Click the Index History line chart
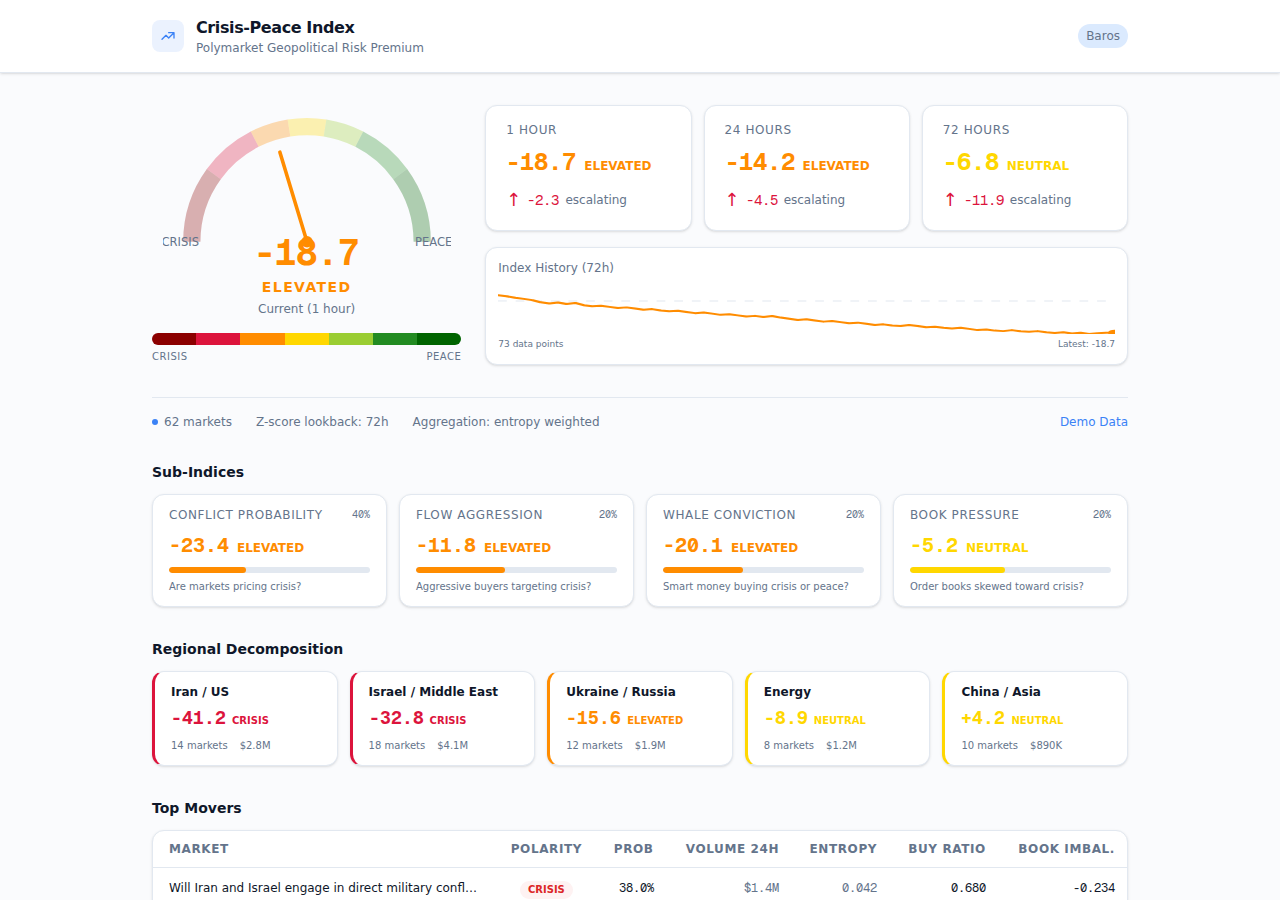This screenshot has width=1280, height=900. [x=806, y=314]
